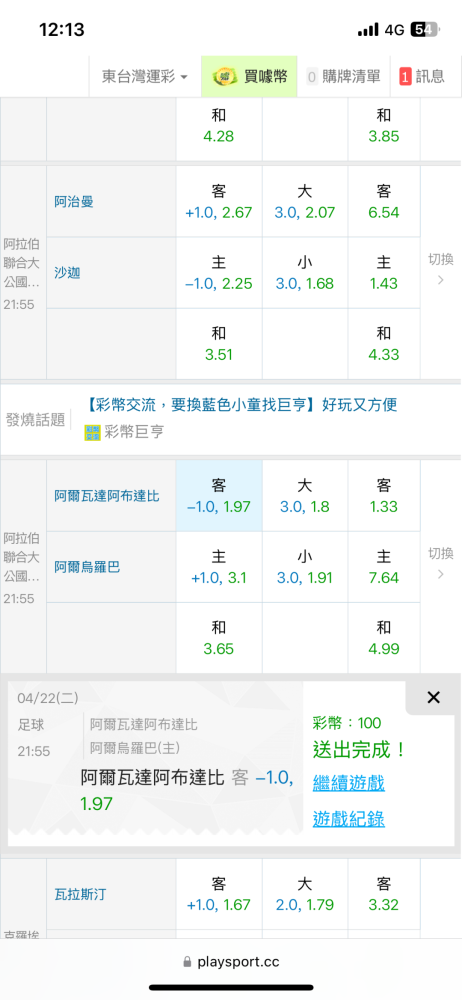Screen dimensions: 462x1000
Task: Close the bet confirmation popup with X
Action: click(x=433, y=698)
